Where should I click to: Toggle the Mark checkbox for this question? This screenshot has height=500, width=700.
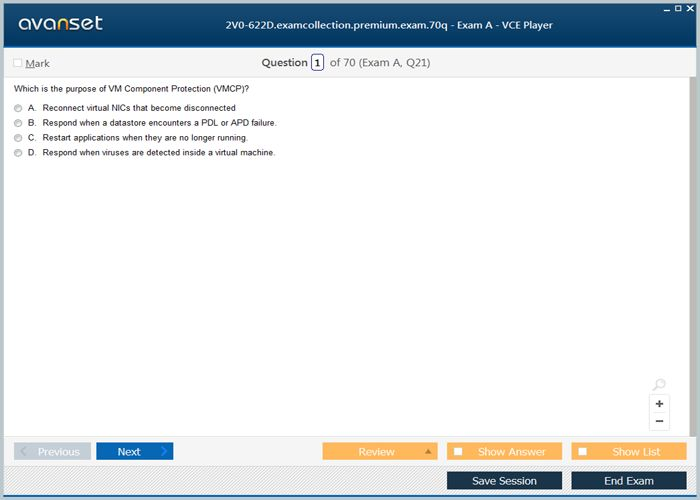pyautogui.click(x=18, y=63)
